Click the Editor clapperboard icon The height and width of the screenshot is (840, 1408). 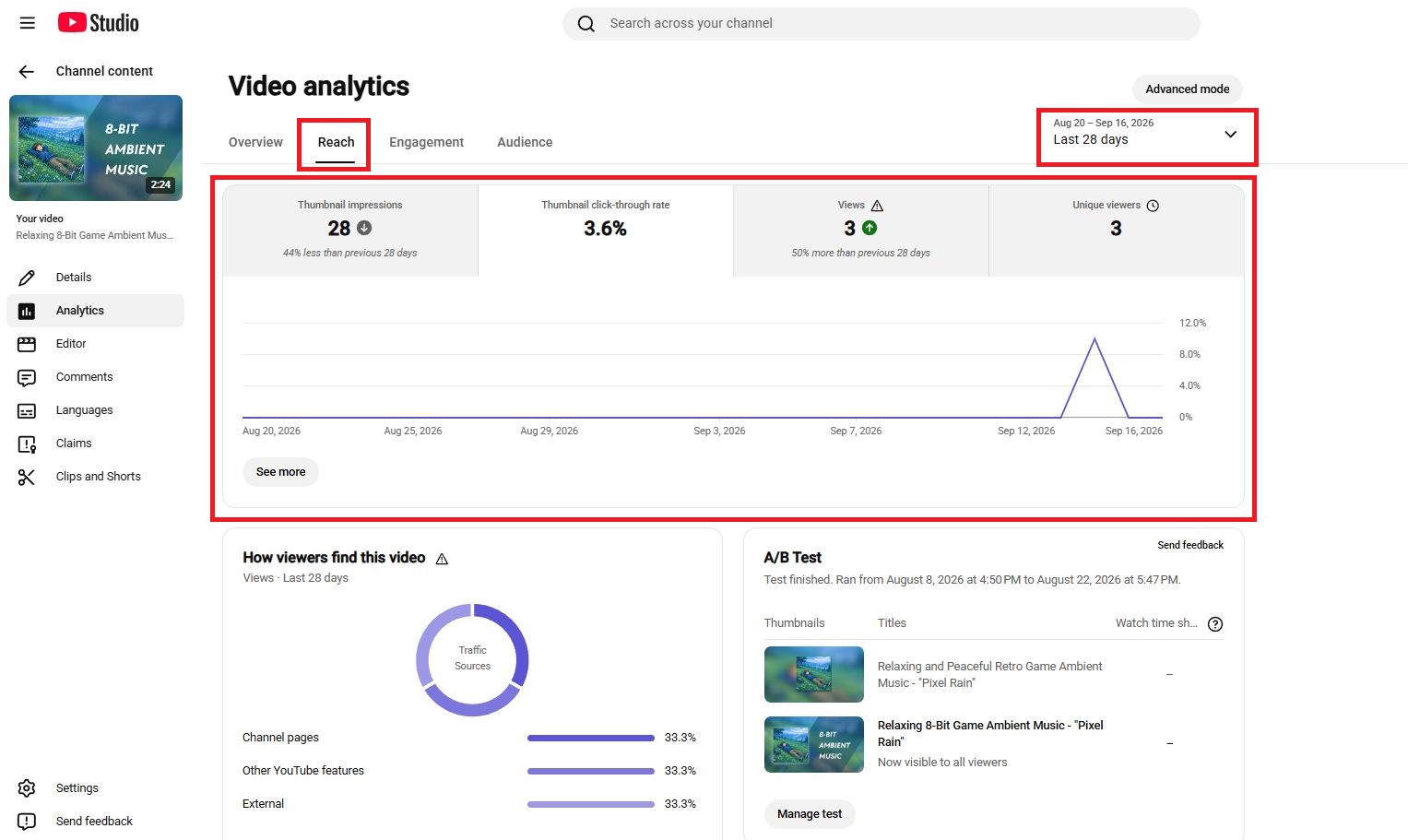(27, 344)
